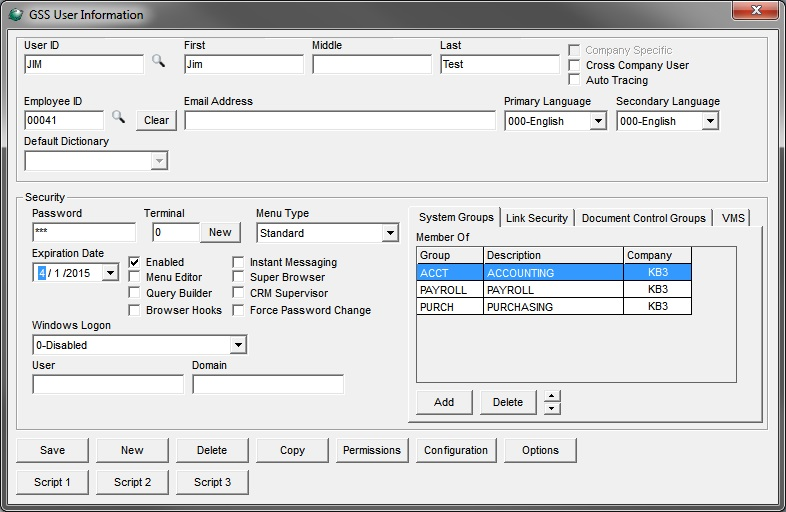Click Delete under Member Of list
The image size is (786, 512).
point(508,402)
